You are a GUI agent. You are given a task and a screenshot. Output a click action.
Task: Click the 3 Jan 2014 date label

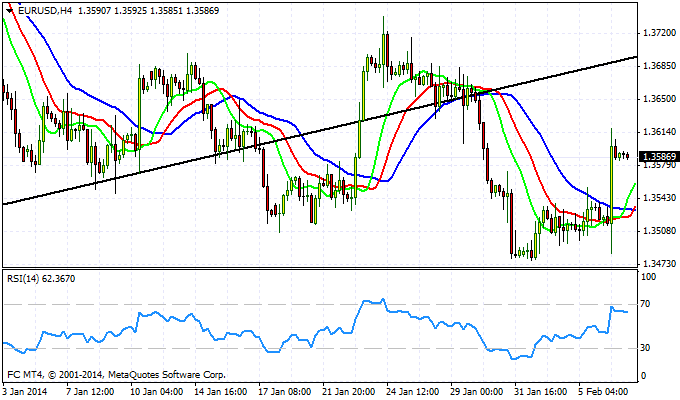point(25,392)
